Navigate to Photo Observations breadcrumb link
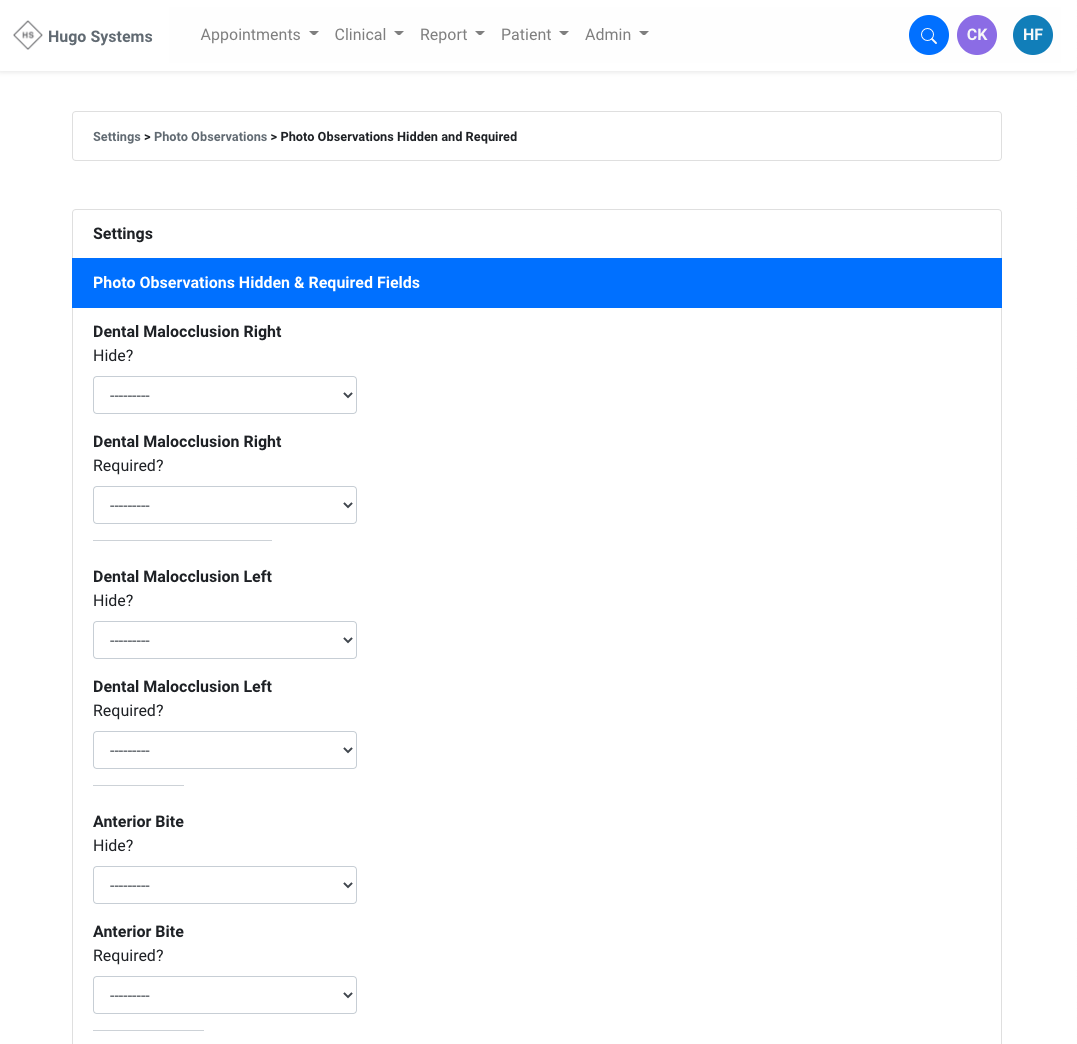Viewport: 1077px width, 1044px height. pyautogui.click(x=210, y=137)
